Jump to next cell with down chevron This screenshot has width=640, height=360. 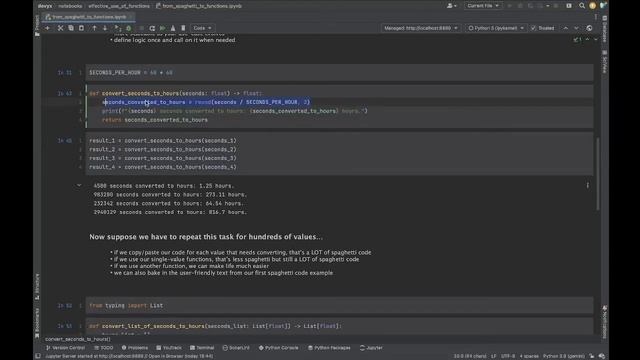point(576,28)
